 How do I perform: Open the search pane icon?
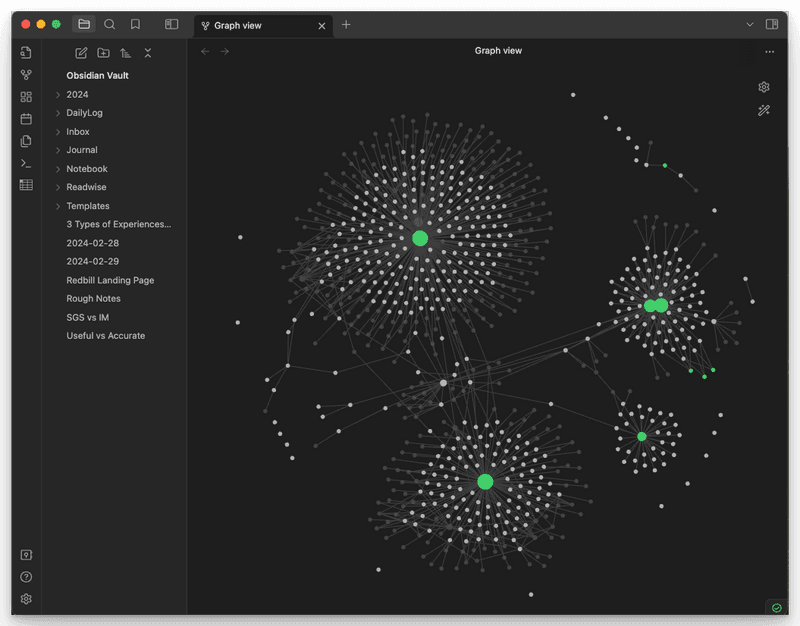coord(110,24)
